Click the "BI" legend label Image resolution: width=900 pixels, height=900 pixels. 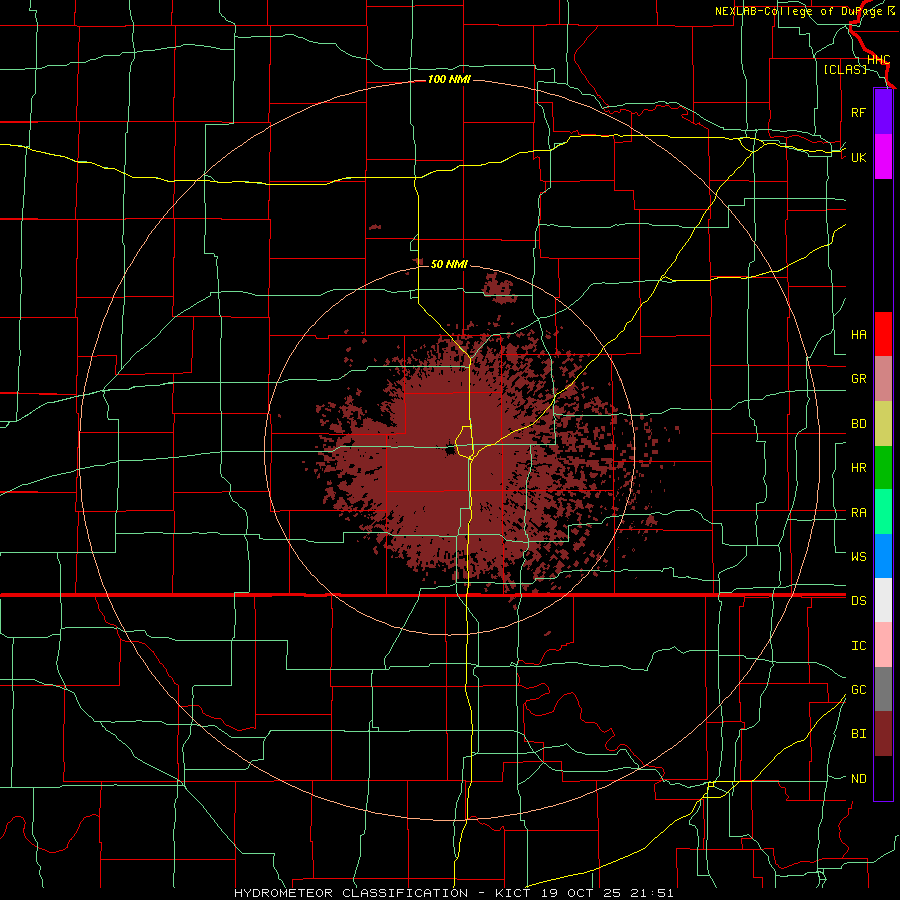[859, 734]
